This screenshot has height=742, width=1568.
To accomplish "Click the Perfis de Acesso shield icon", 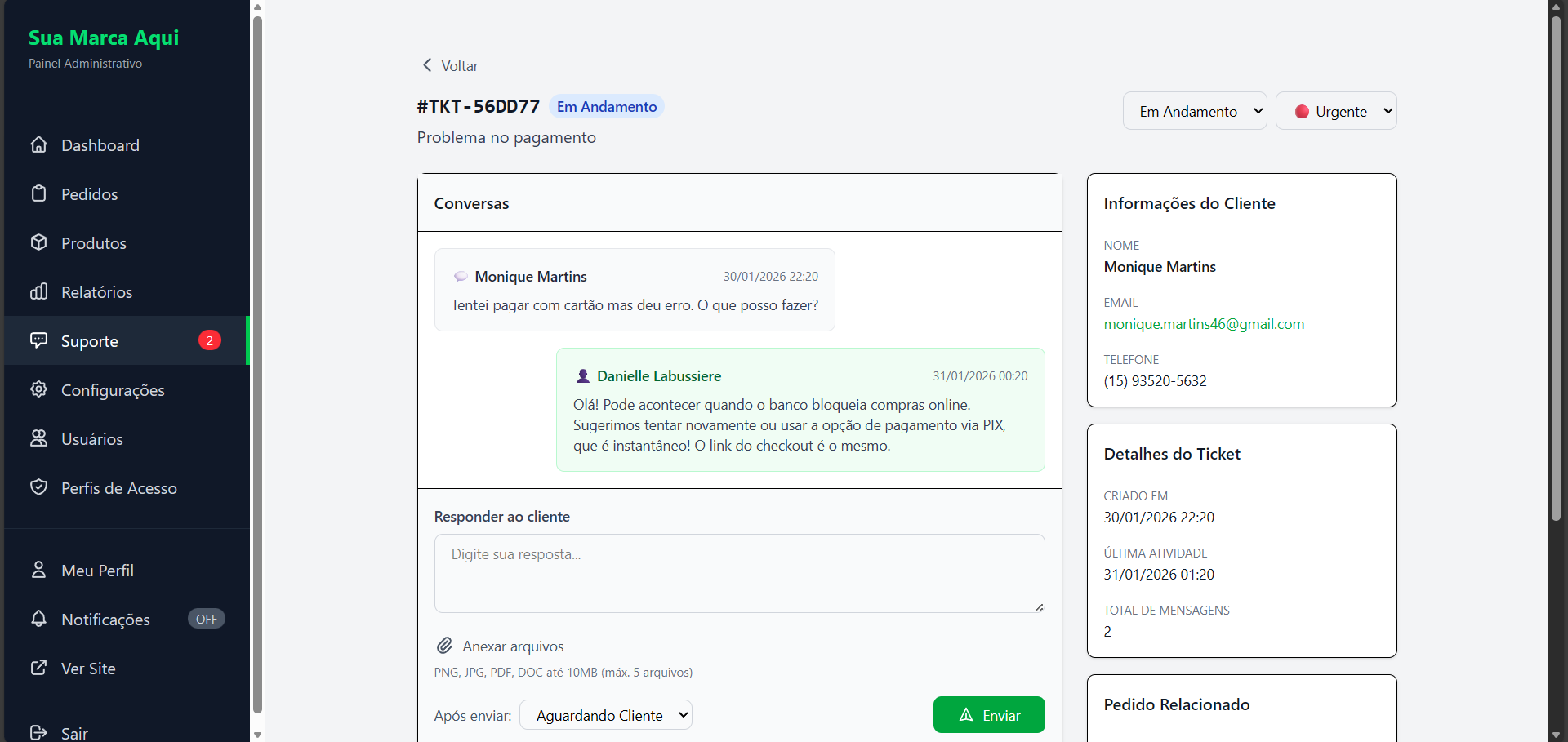I will pyautogui.click(x=38, y=488).
